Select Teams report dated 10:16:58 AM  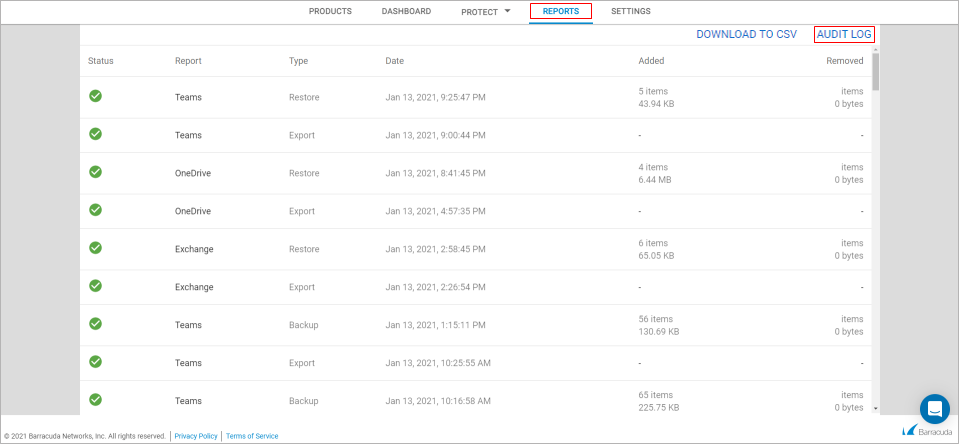coord(188,401)
